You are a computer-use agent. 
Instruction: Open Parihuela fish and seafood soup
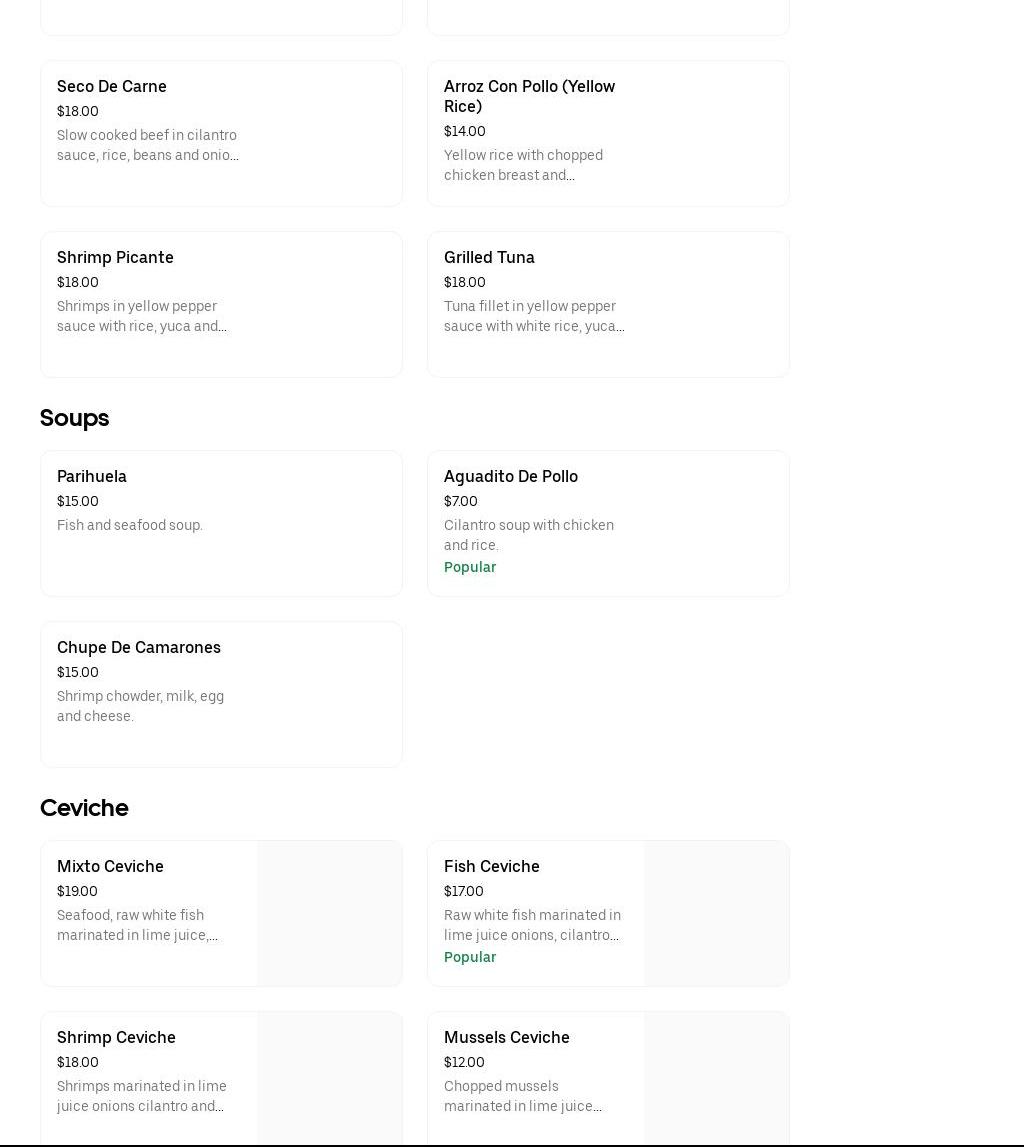[221, 524]
